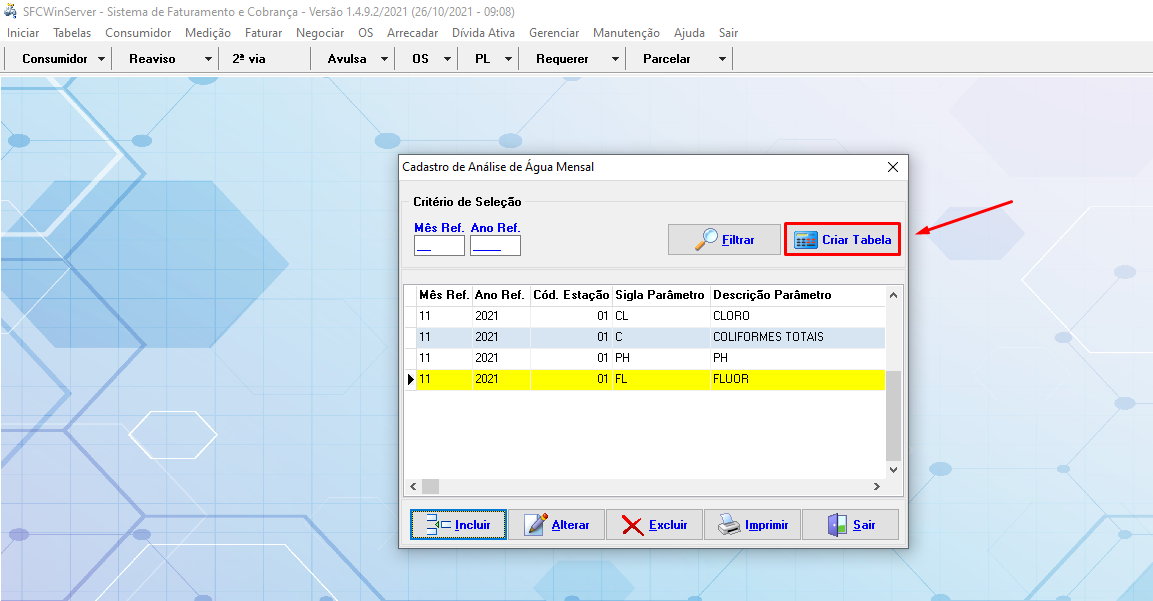
Task: Click the horizontal scrollbar right arrow
Action: (876, 487)
